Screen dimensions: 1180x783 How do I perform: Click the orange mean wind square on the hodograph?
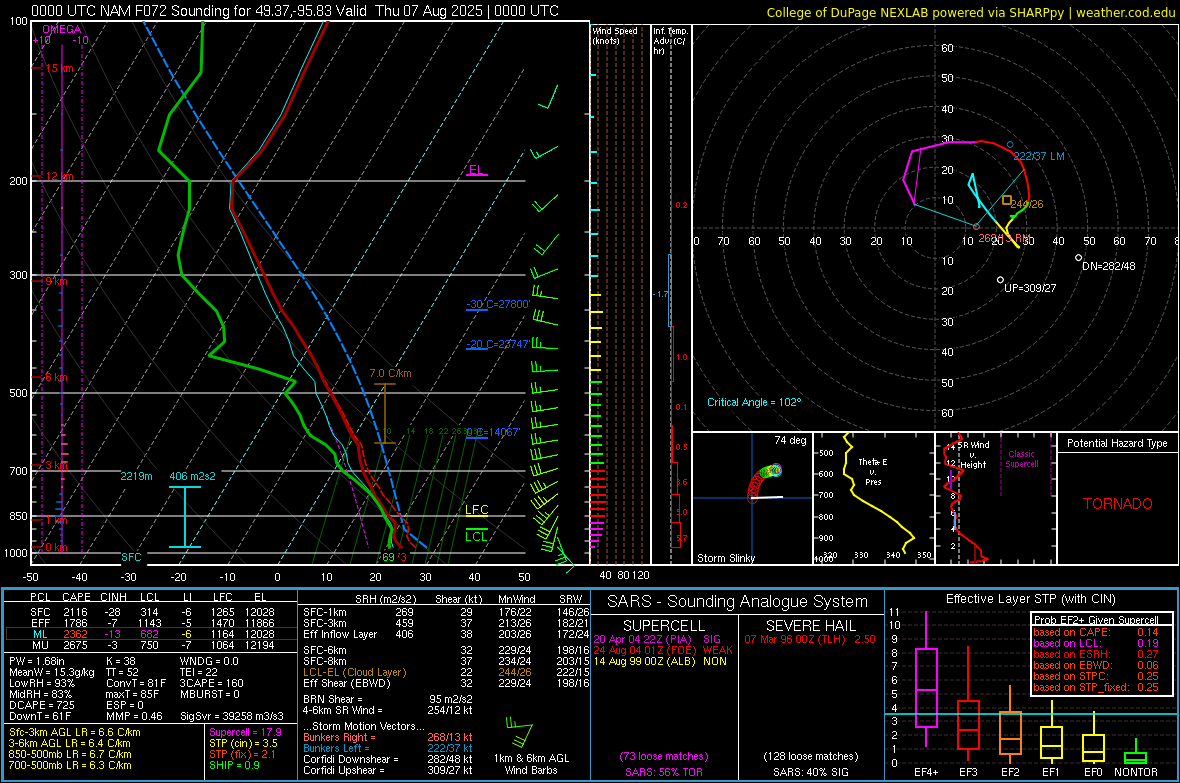point(1007,200)
